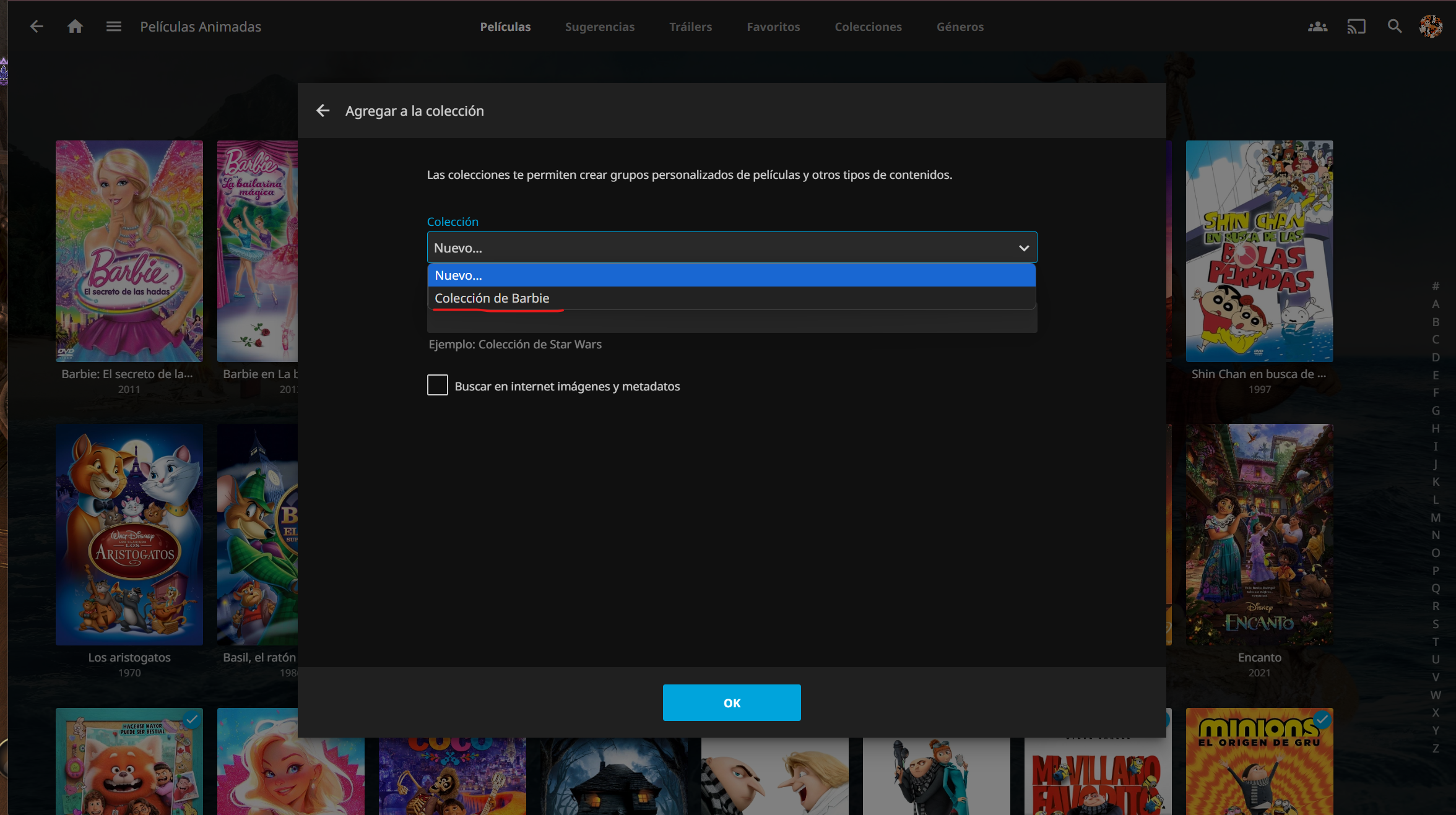Collapse the Colección dropdown arrow
The width and height of the screenshot is (1456, 815).
(1024, 248)
